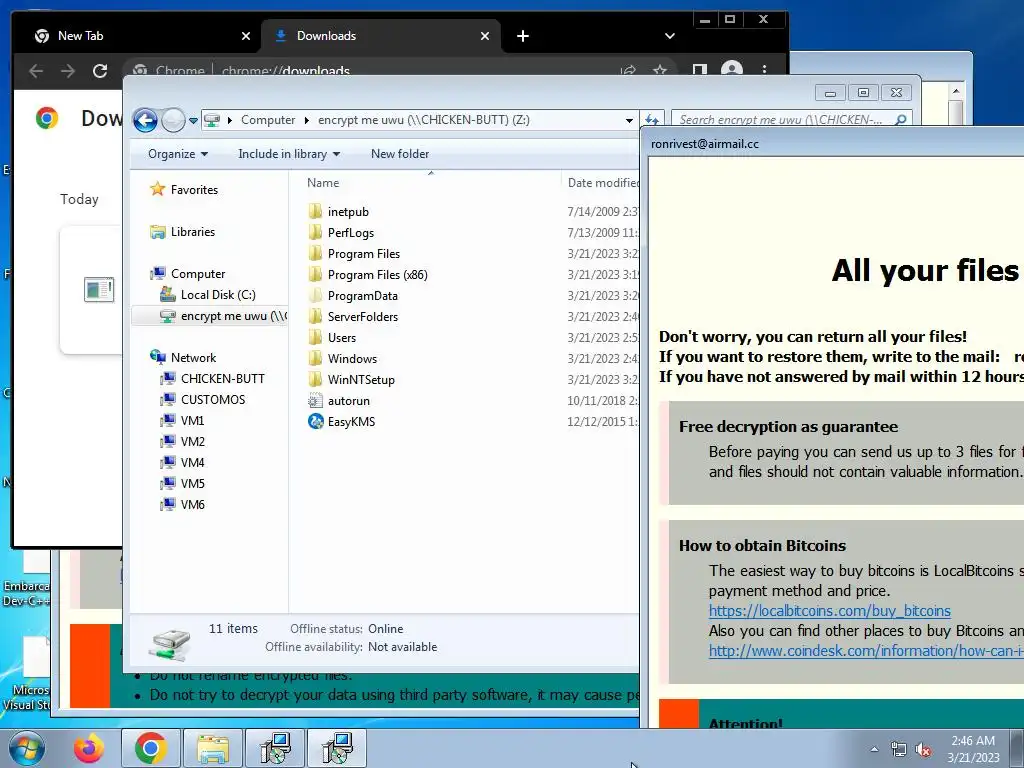1024x768 pixels.
Task: Close the Downloads tab in Chrome
Action: pyautogui.click(x=485, y=36)
